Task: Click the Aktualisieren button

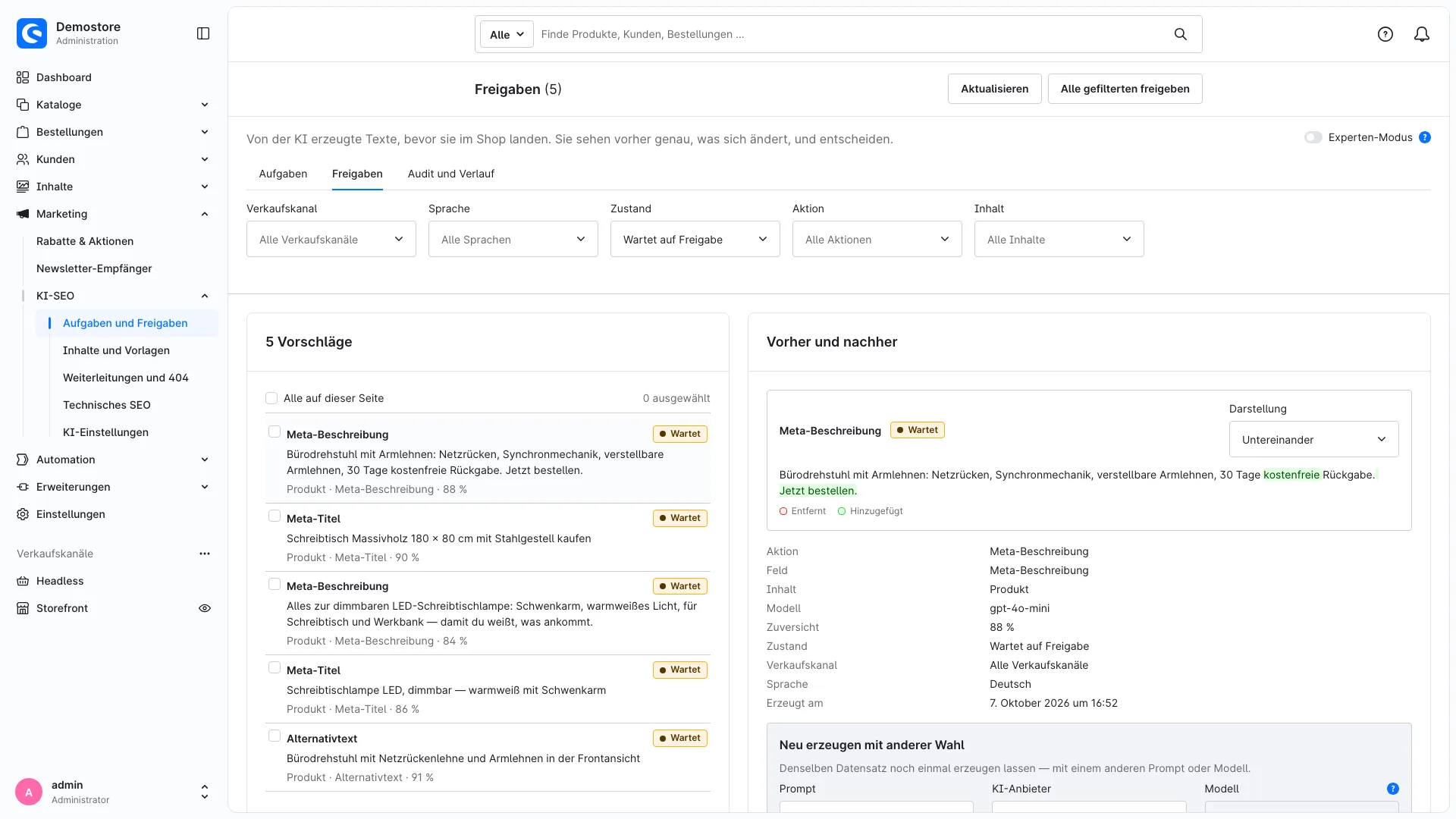Action: 995,89
